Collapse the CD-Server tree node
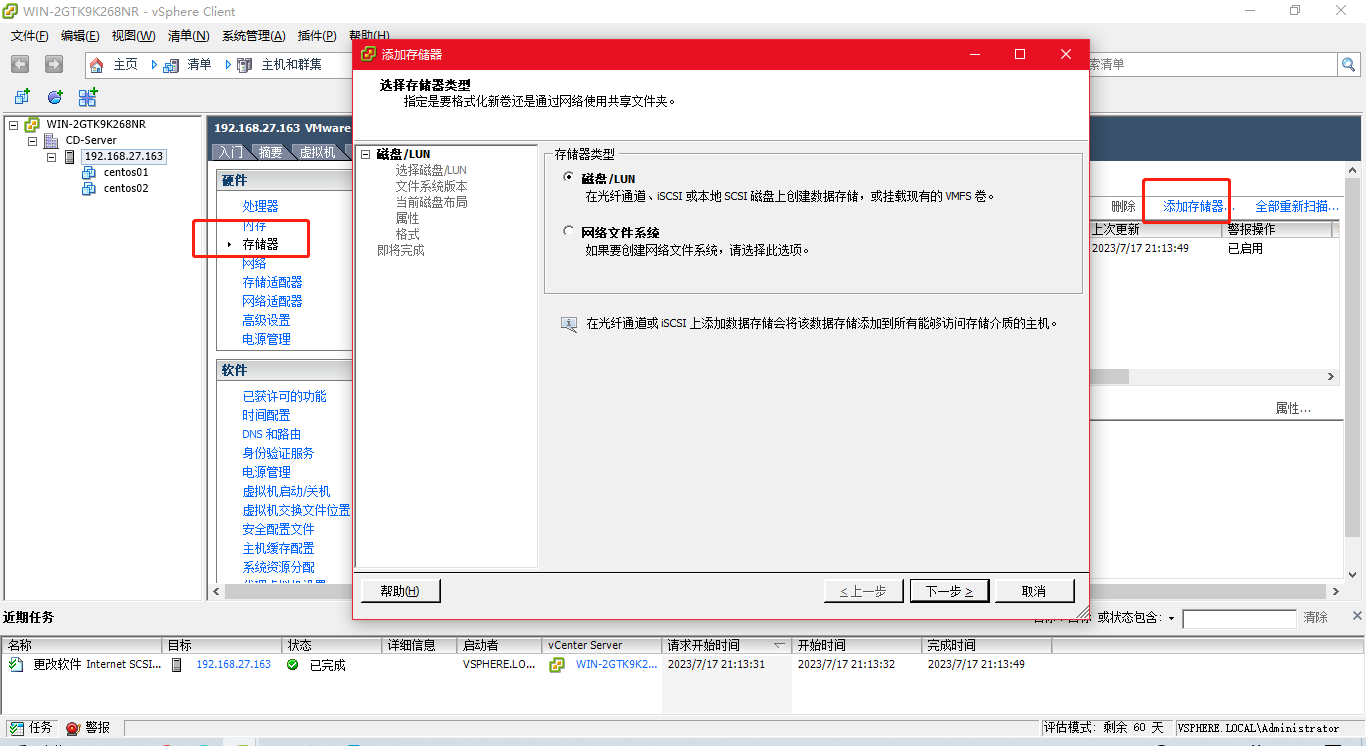1366x746 pixels. [33, 141]
